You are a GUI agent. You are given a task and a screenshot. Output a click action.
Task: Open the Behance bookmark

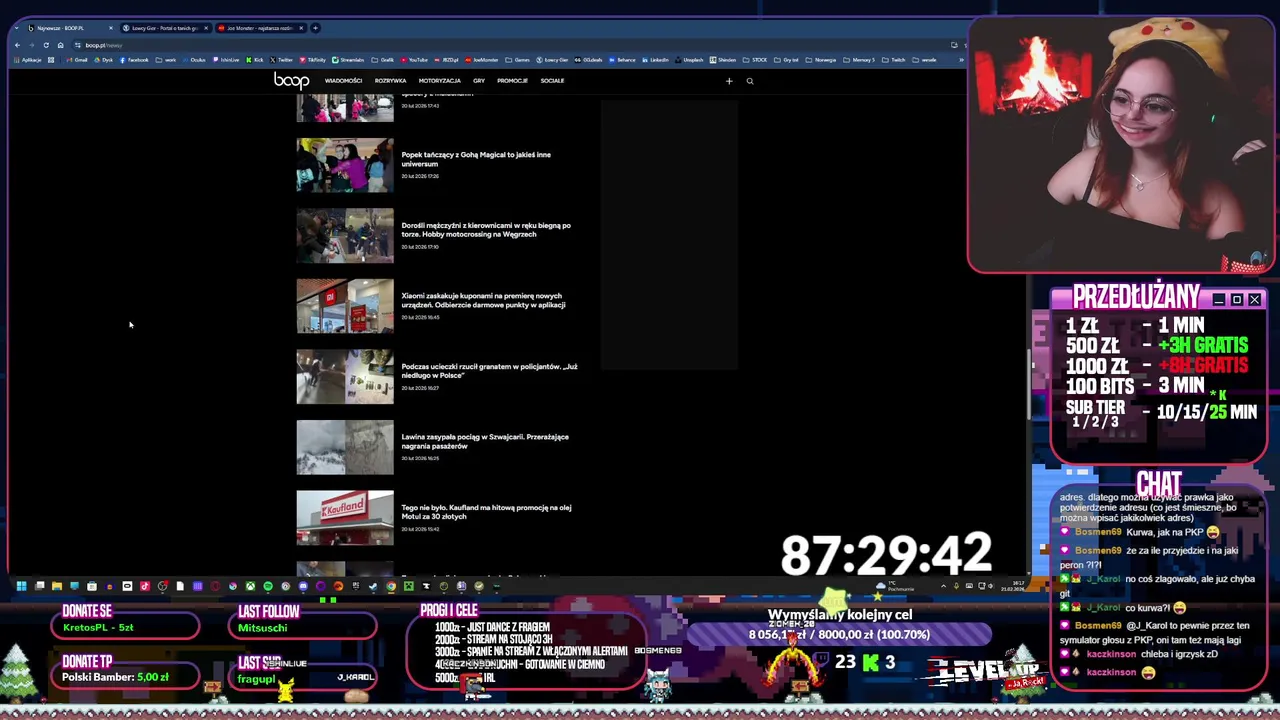(622, 60)
